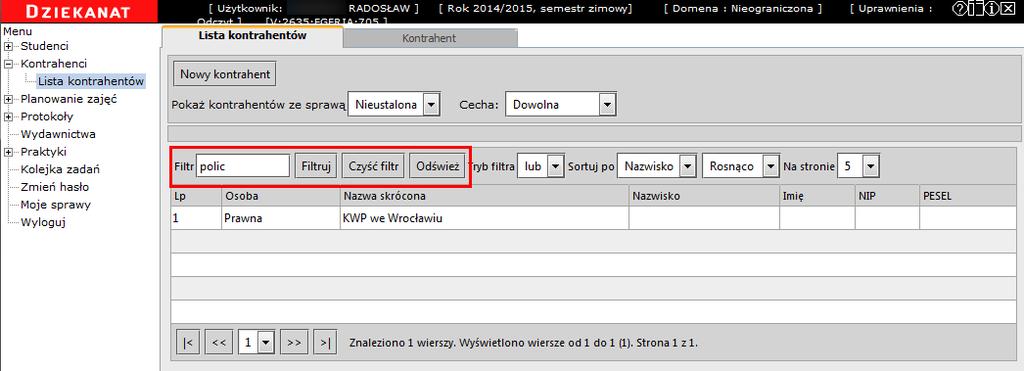Select Planowanie zajęć in the menu
The image size is (1024, 371).
pyautogui.click(x=69, y=99)
